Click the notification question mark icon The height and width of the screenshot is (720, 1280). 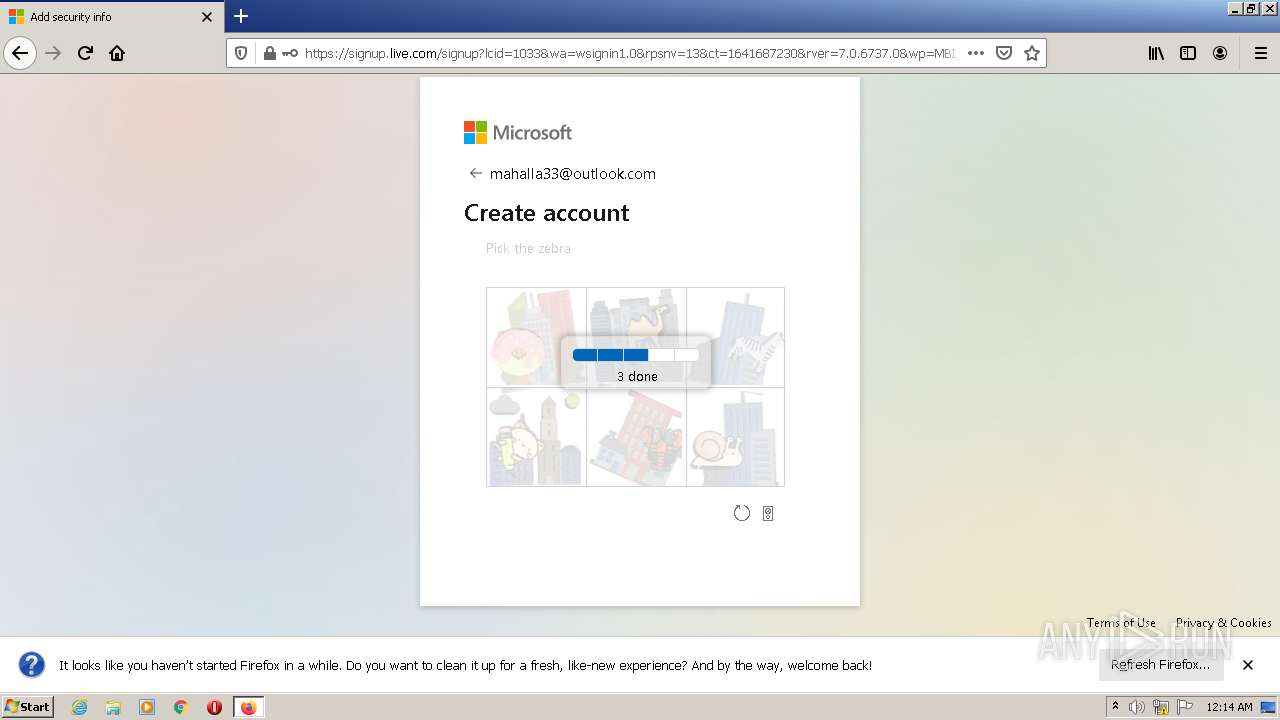(32, 665)
